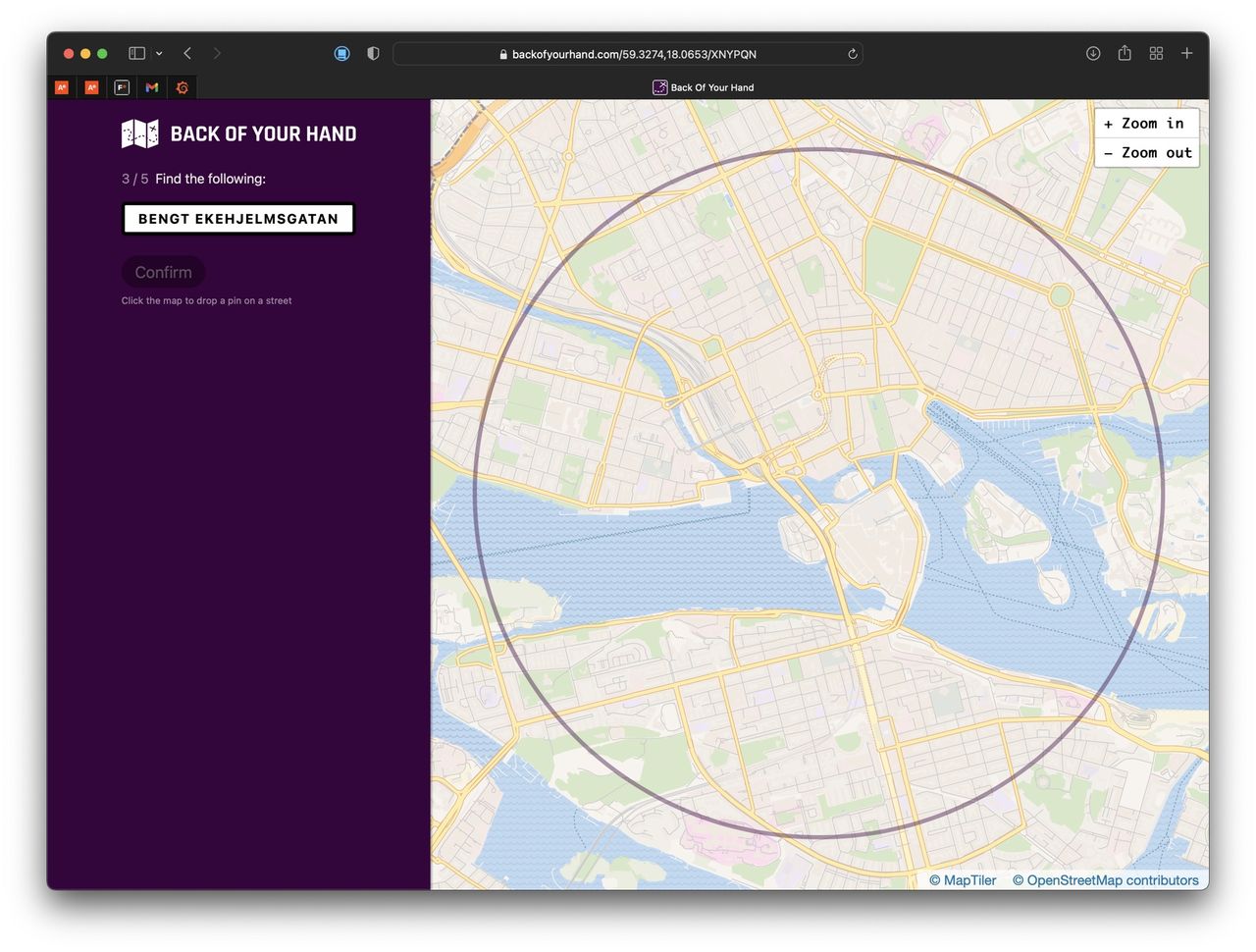Viewport: 1256px width, 952px height.
Task: Open the MapTiler attribution link
Action: click(963, 880)
